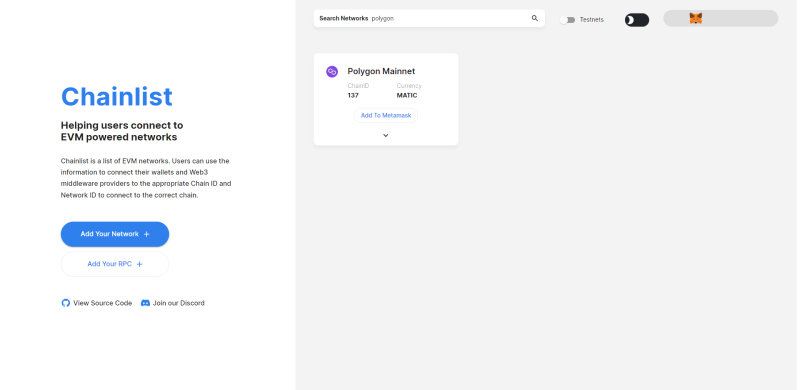
Task: Click the Chainlist title heading
Action: [x=117, y=96]
